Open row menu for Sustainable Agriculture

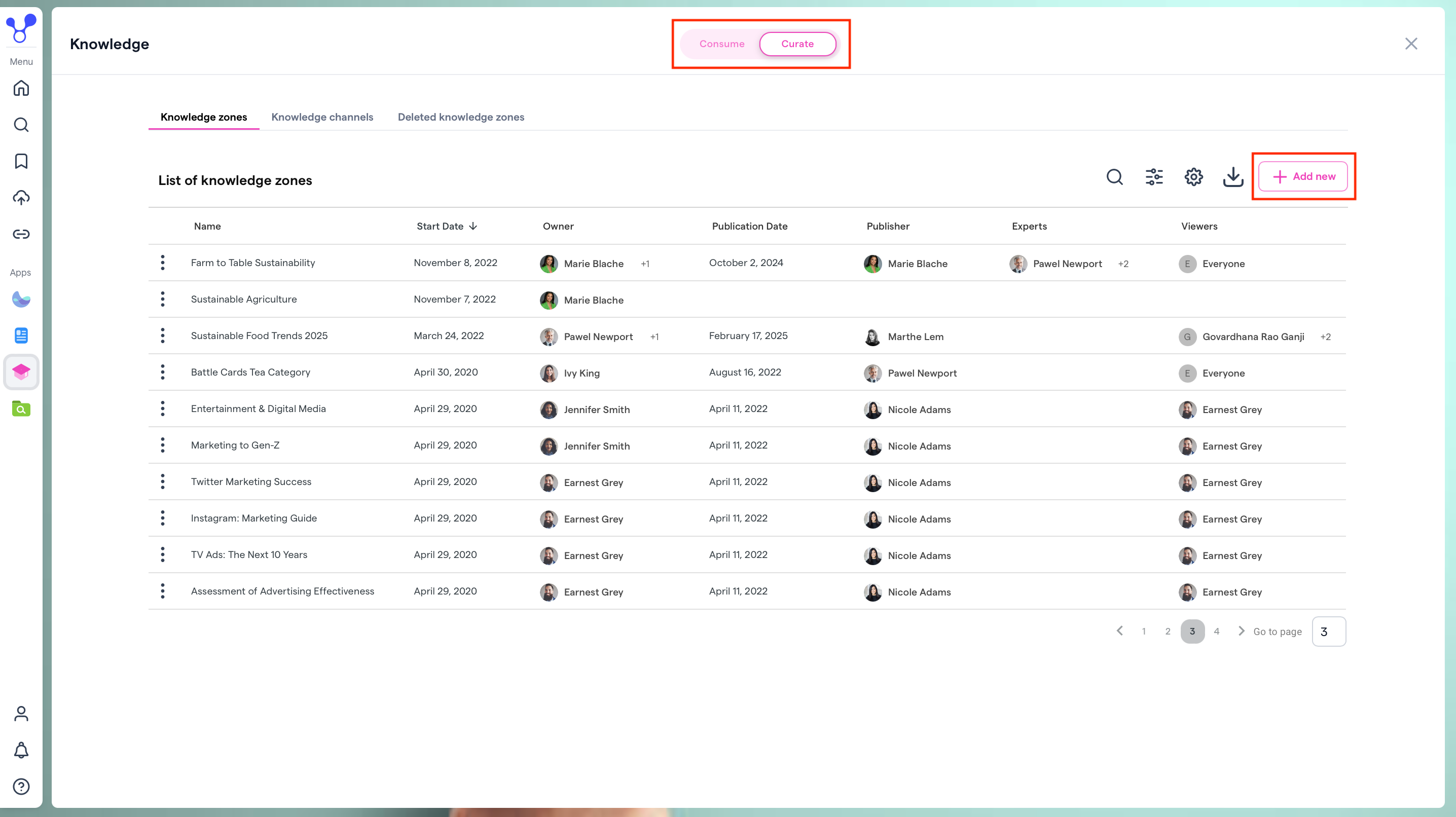pyautogui.click(x=163, y=299)
